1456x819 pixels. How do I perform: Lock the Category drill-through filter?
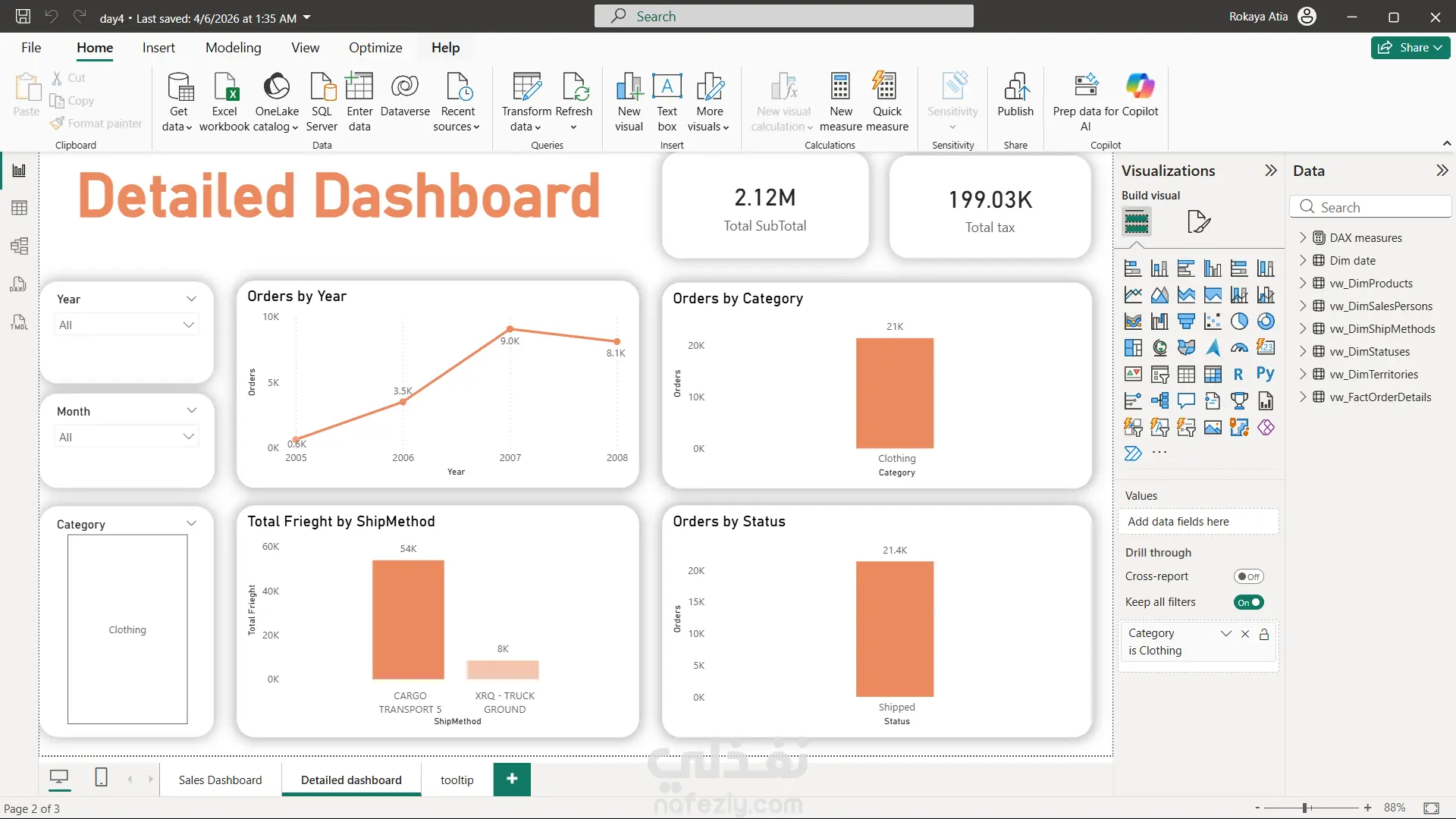click(1264, 634)
